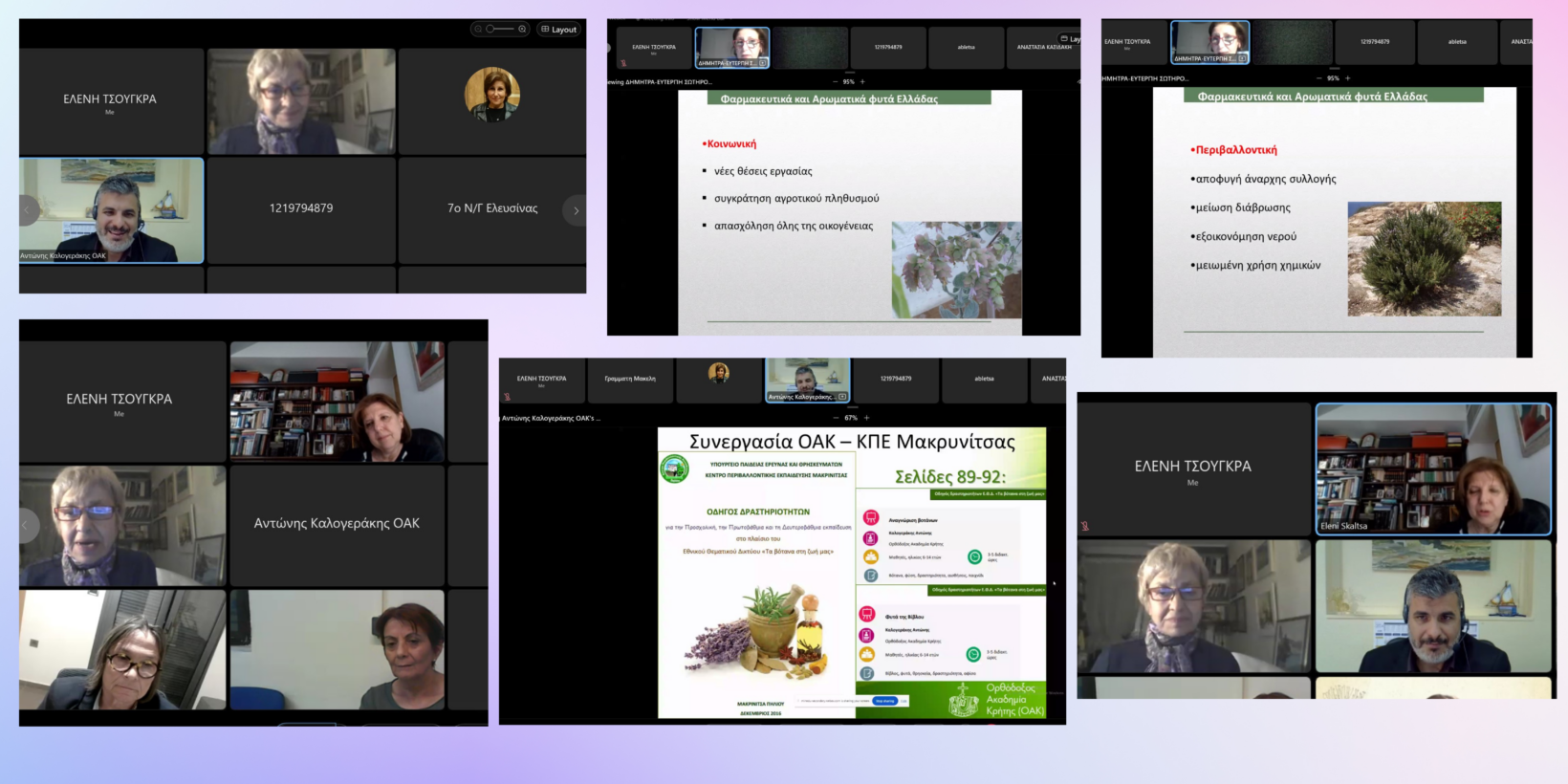Click zoom-out magnifier icon beside Layout button

(478, 30)
